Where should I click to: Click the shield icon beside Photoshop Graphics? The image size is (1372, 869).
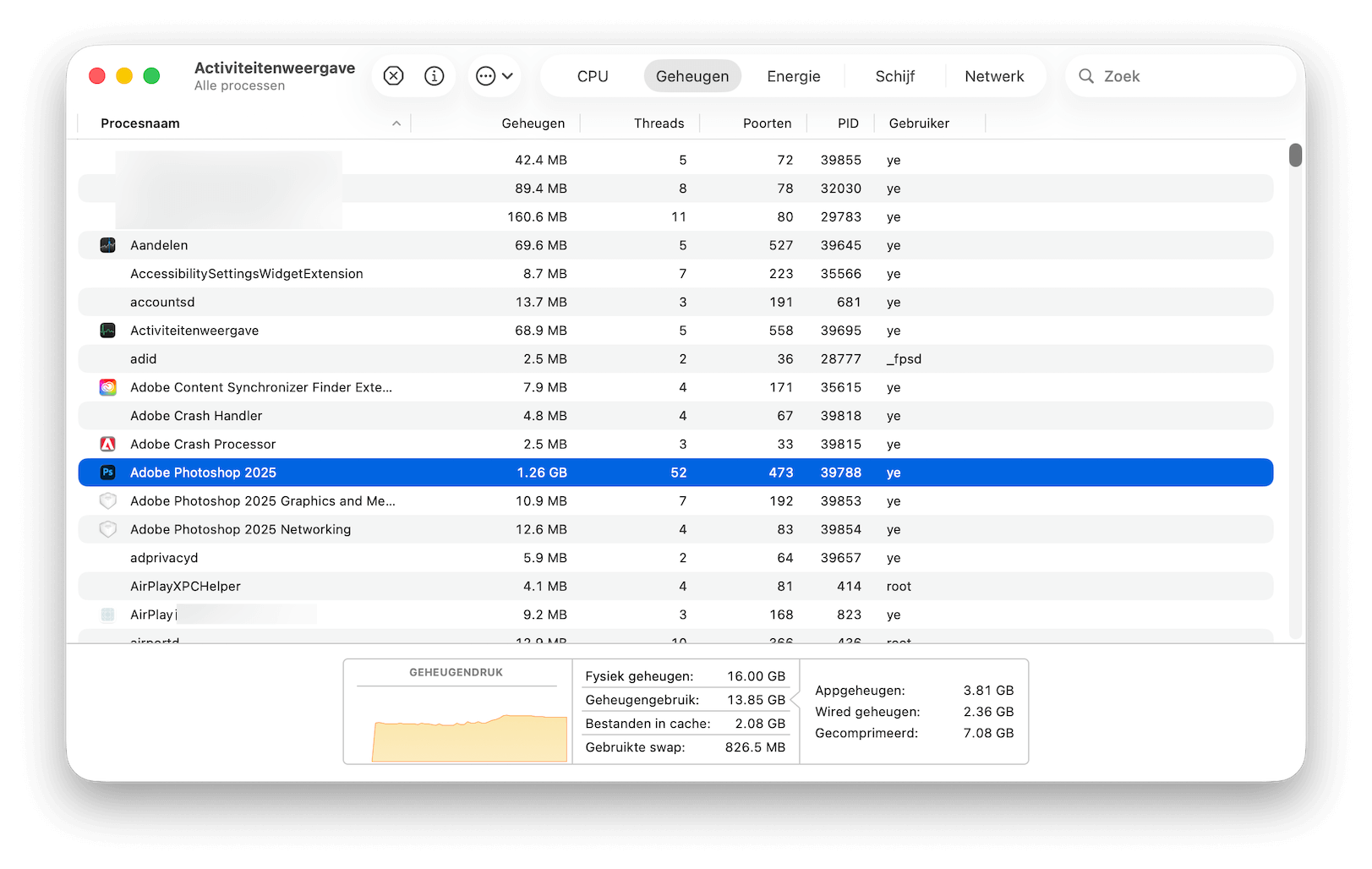click(x=107, y=501)
